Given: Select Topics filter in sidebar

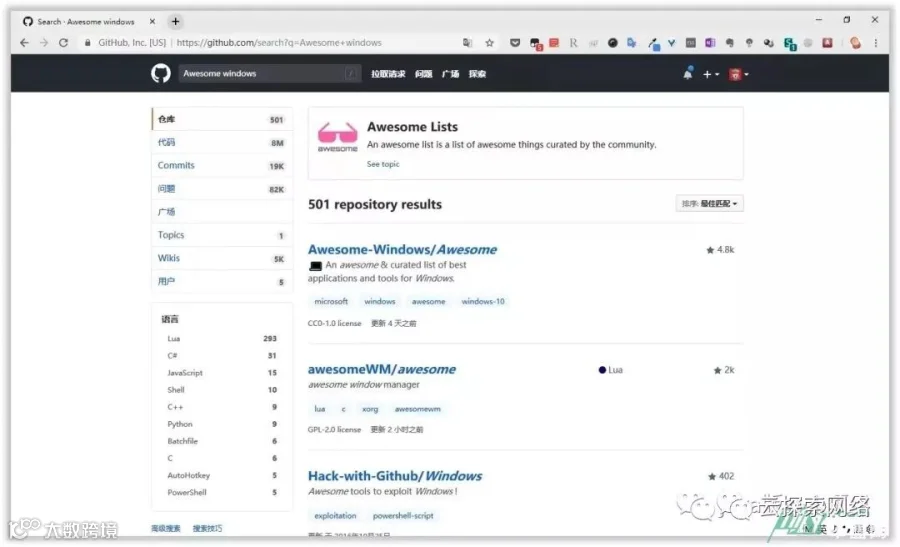Looking at the screenshot, I should tap(222, 235).
